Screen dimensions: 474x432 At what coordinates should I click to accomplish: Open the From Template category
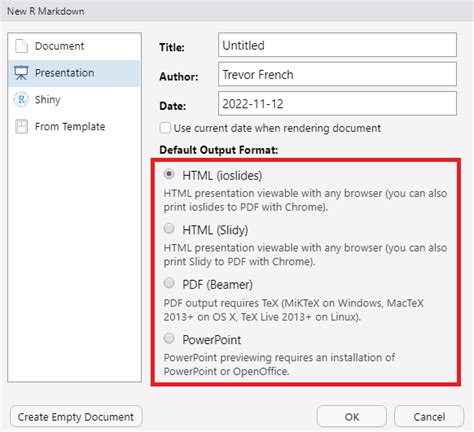click(x=74, y=127)
